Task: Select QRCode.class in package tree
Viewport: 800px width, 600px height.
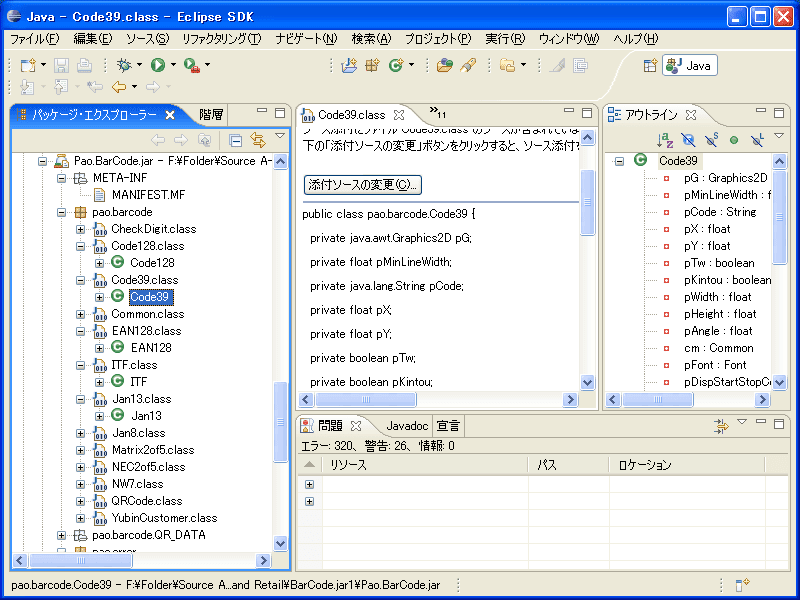Action: click(147, 501)
